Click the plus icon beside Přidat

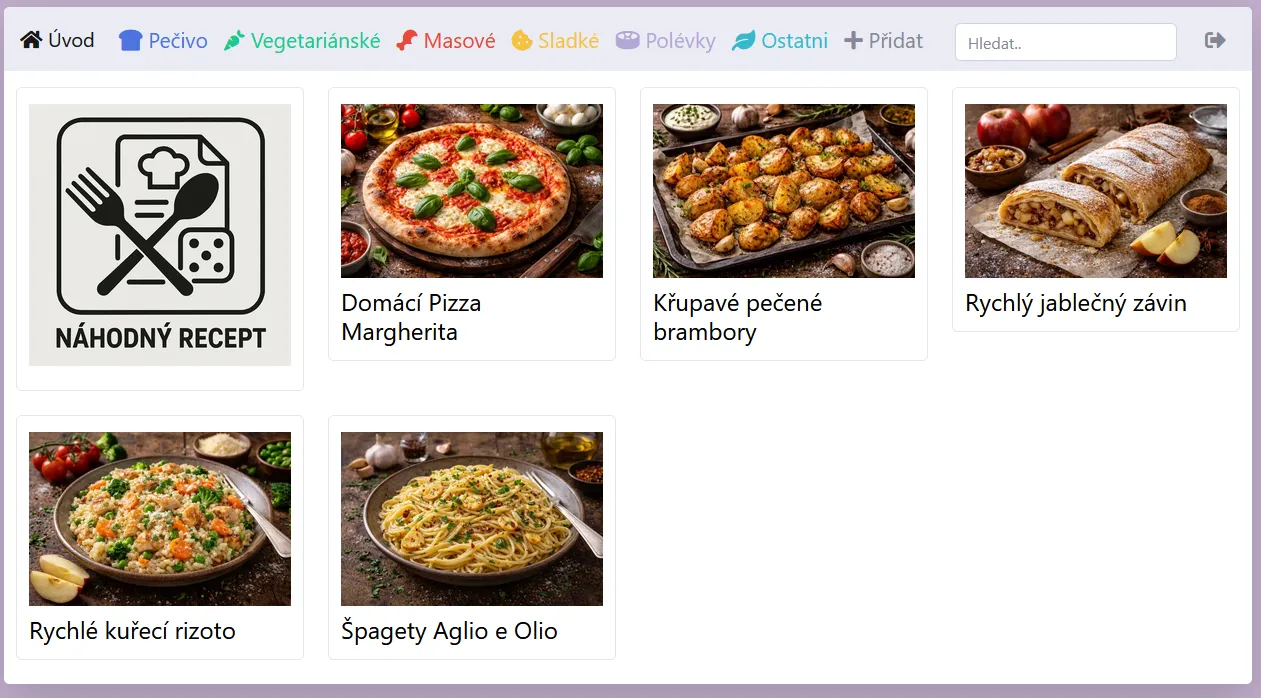(x=853, y=41)
